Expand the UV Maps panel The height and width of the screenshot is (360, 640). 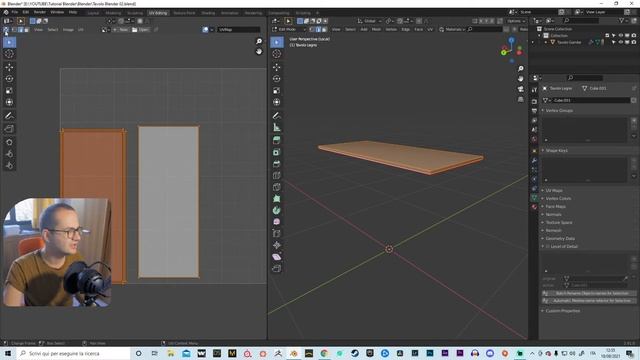tap(553, 191)
